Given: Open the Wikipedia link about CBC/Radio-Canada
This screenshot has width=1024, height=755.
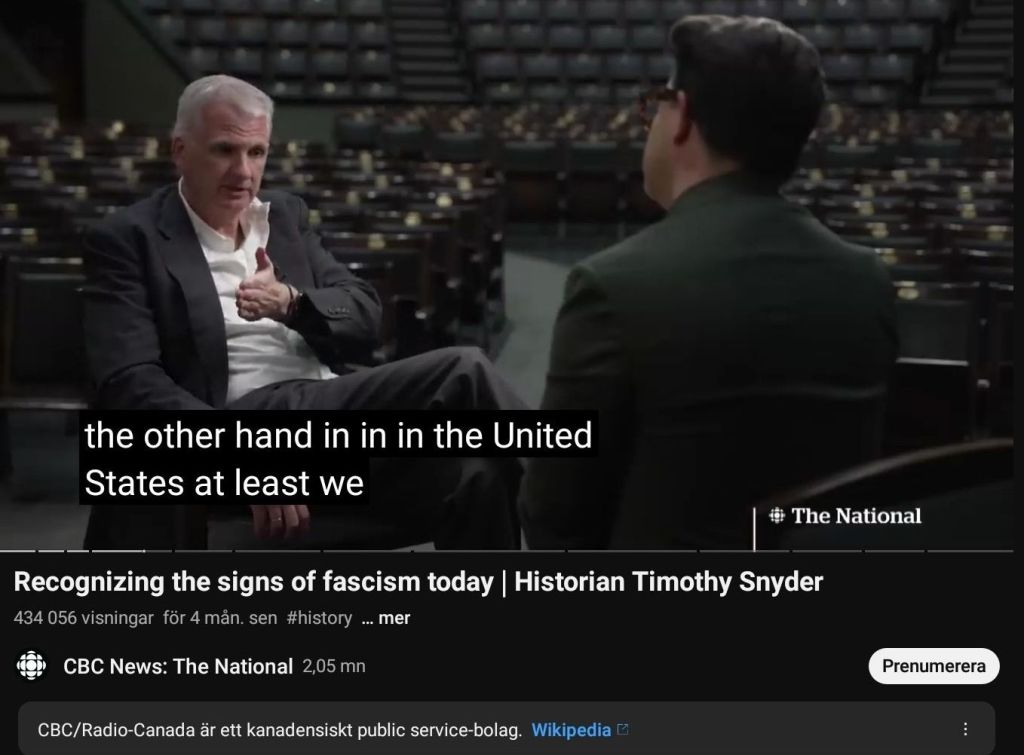Looking at the screenshot, I should coord(571,730).
